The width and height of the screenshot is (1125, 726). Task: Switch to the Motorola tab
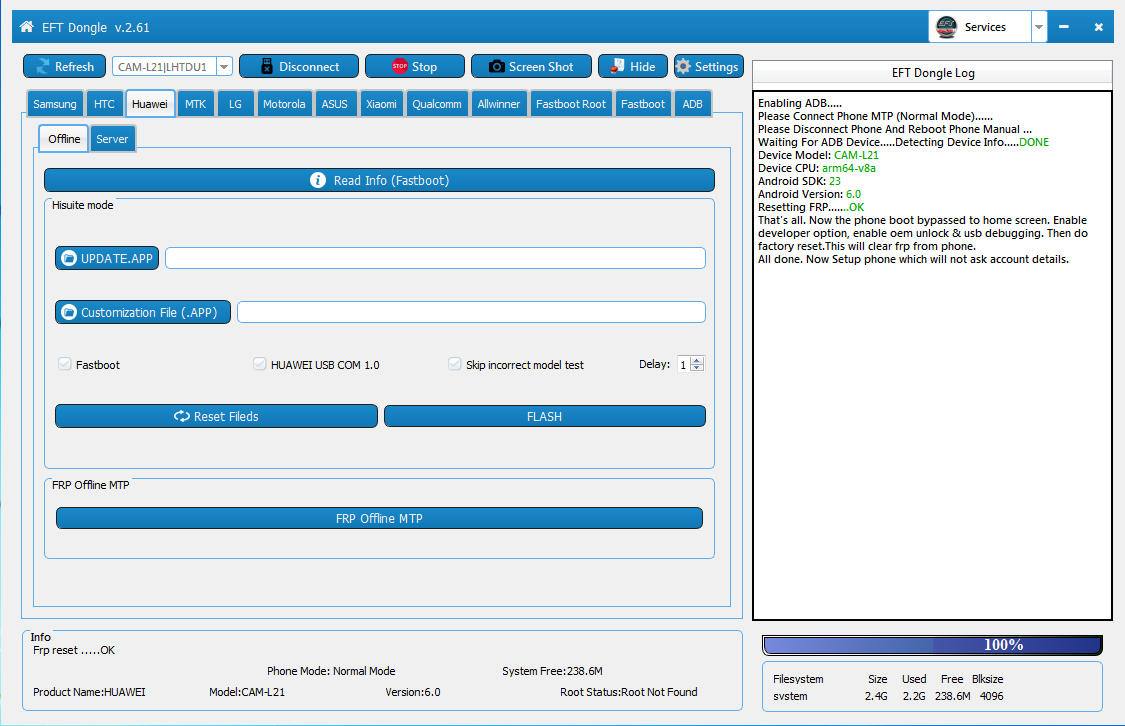pyautogui.click(x=284, y=104)
